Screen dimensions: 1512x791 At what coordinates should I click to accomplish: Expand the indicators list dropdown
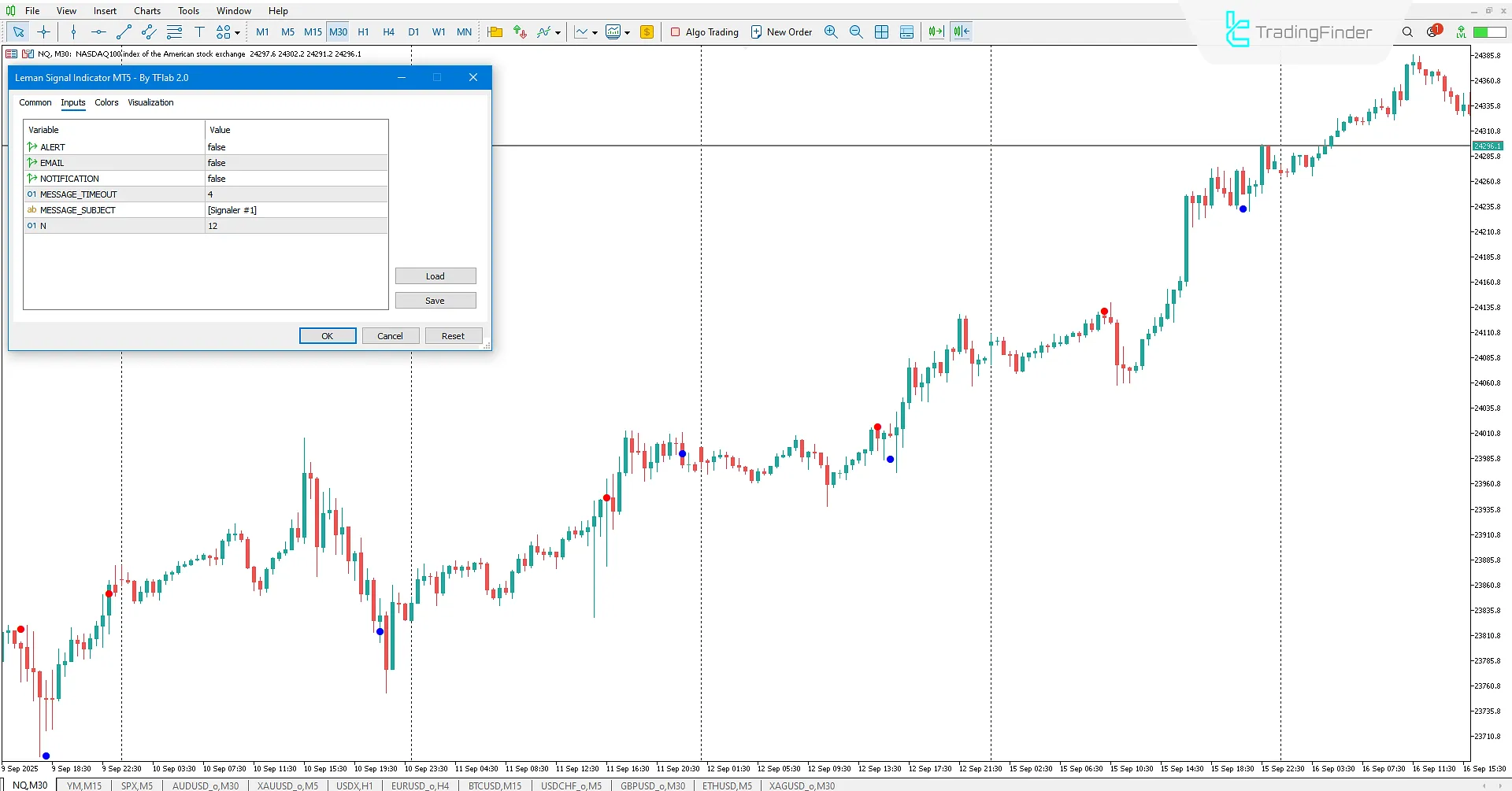[560, 31]
